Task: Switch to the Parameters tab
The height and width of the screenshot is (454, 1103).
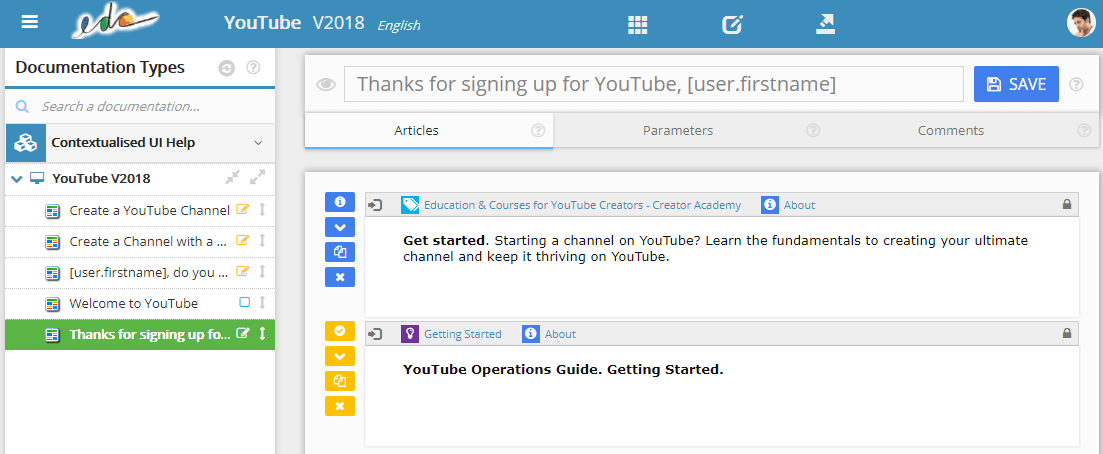Action: [678, 131]
